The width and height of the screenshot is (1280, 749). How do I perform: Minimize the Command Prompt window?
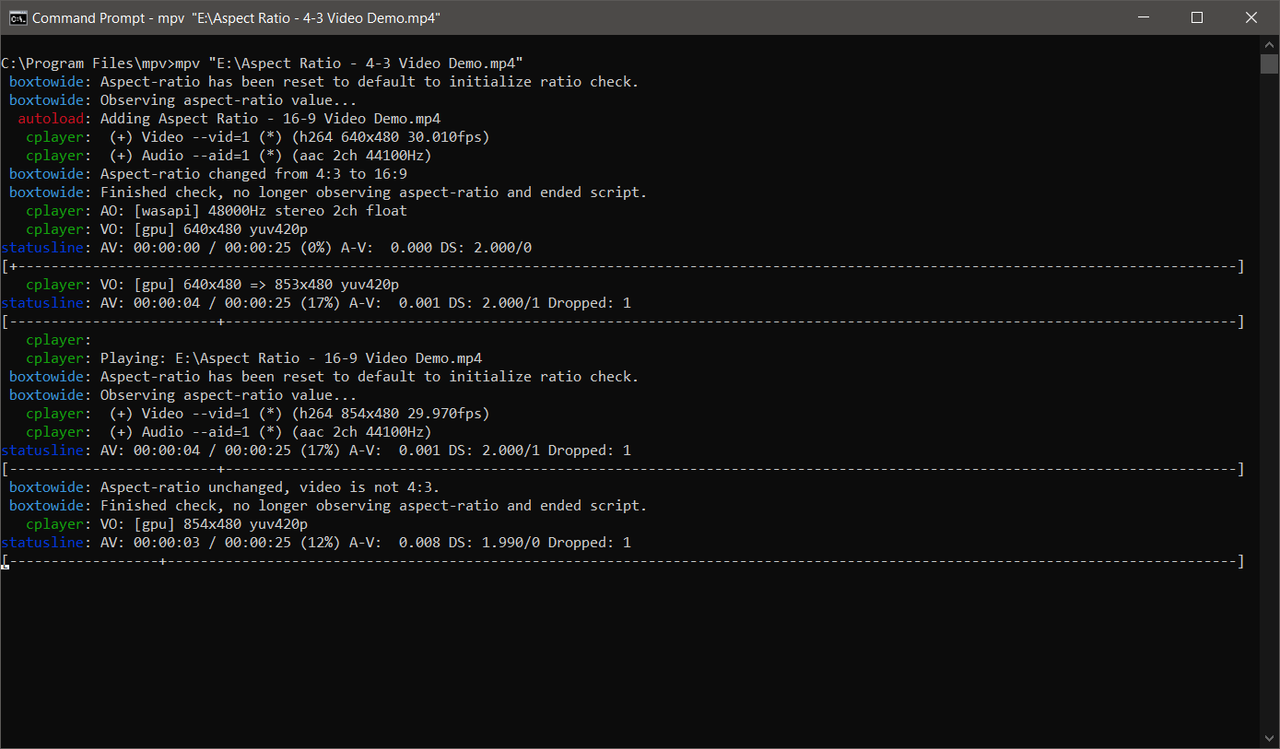pos(1143,17)
